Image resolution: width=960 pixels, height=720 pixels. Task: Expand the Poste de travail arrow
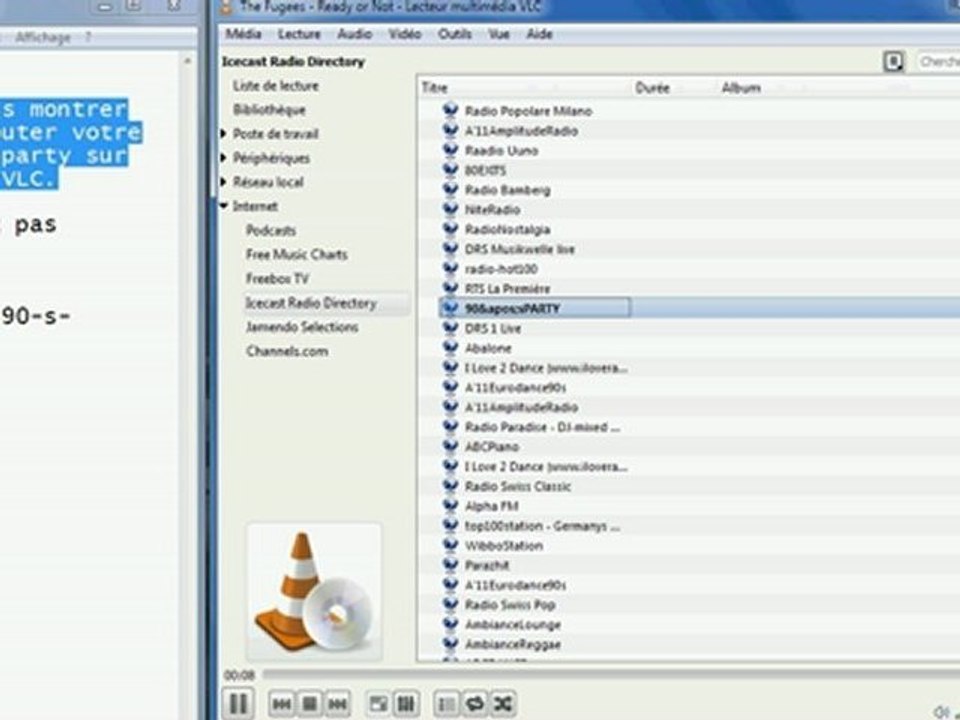coord(224,133)
